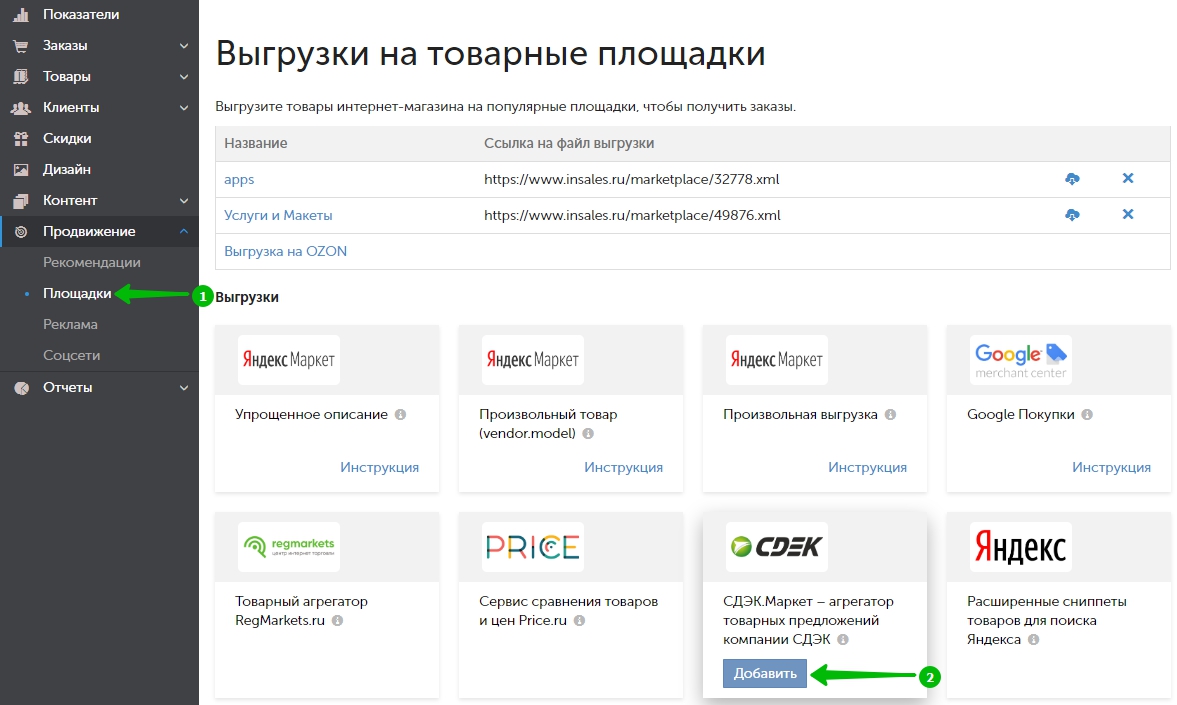Expand the Товары menu chevron
1177x705 pixels.
tap(184, 77)
